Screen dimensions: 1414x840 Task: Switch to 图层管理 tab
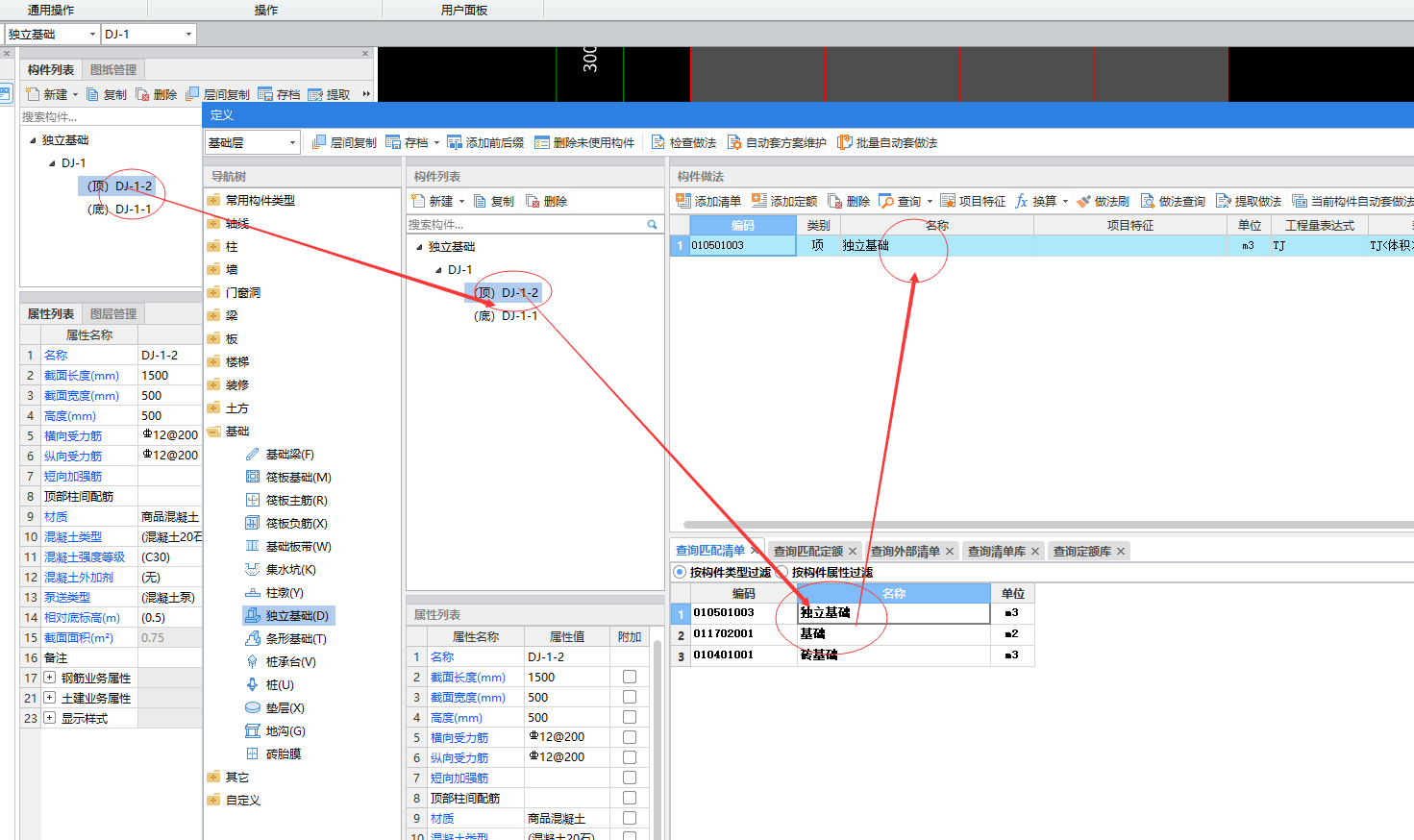pyautogui.click(x=113, y=313)
